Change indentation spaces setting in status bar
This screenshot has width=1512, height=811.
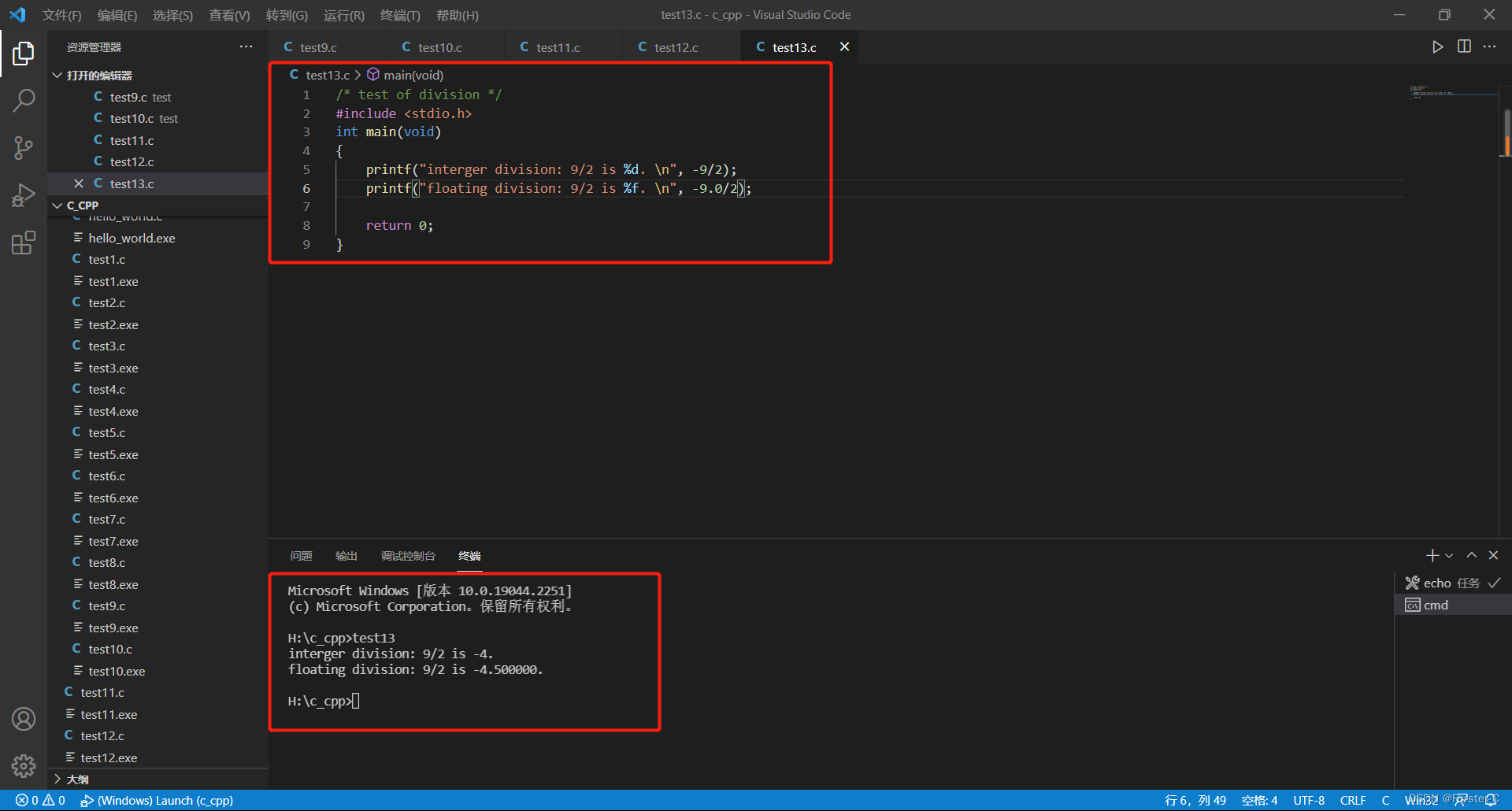pos(1259,800)
